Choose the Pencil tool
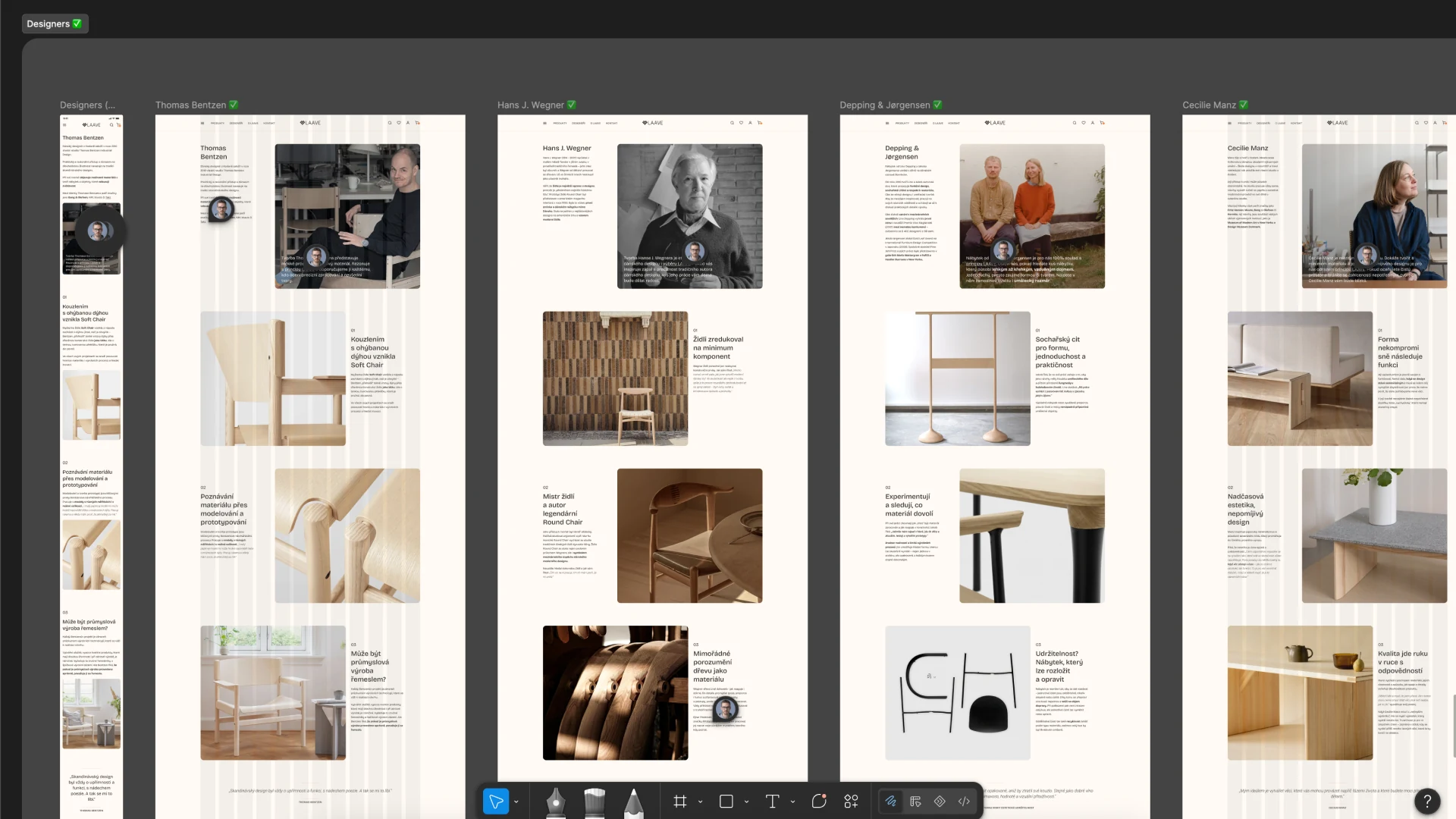Viewport: 1456px width, 819px height. tap(633, 802)
